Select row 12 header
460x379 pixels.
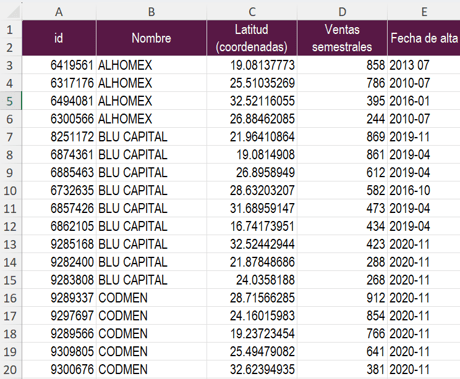11,226
